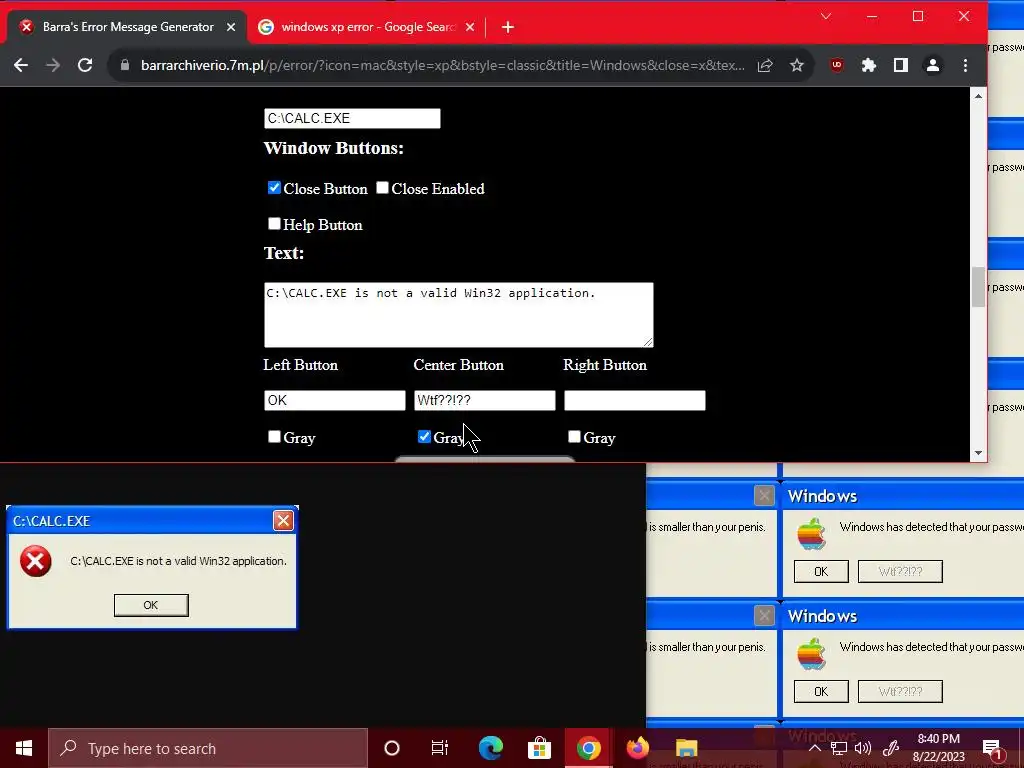Click grayed Wtf??!?? in lower Windows dialog
This screenshot has height=768, width=1024.
(x=900, y=692)
